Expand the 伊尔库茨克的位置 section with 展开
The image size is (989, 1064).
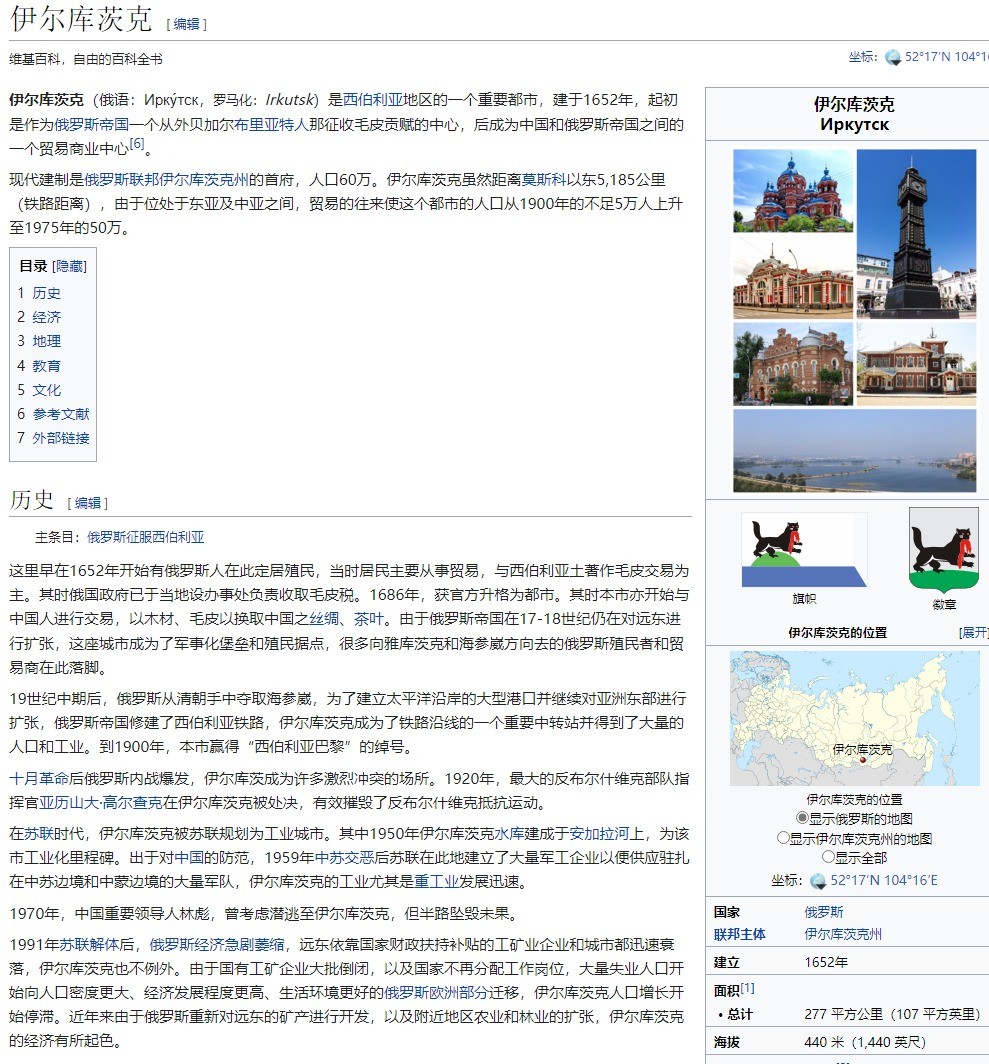pyautogui.click(x=974, y=632)
